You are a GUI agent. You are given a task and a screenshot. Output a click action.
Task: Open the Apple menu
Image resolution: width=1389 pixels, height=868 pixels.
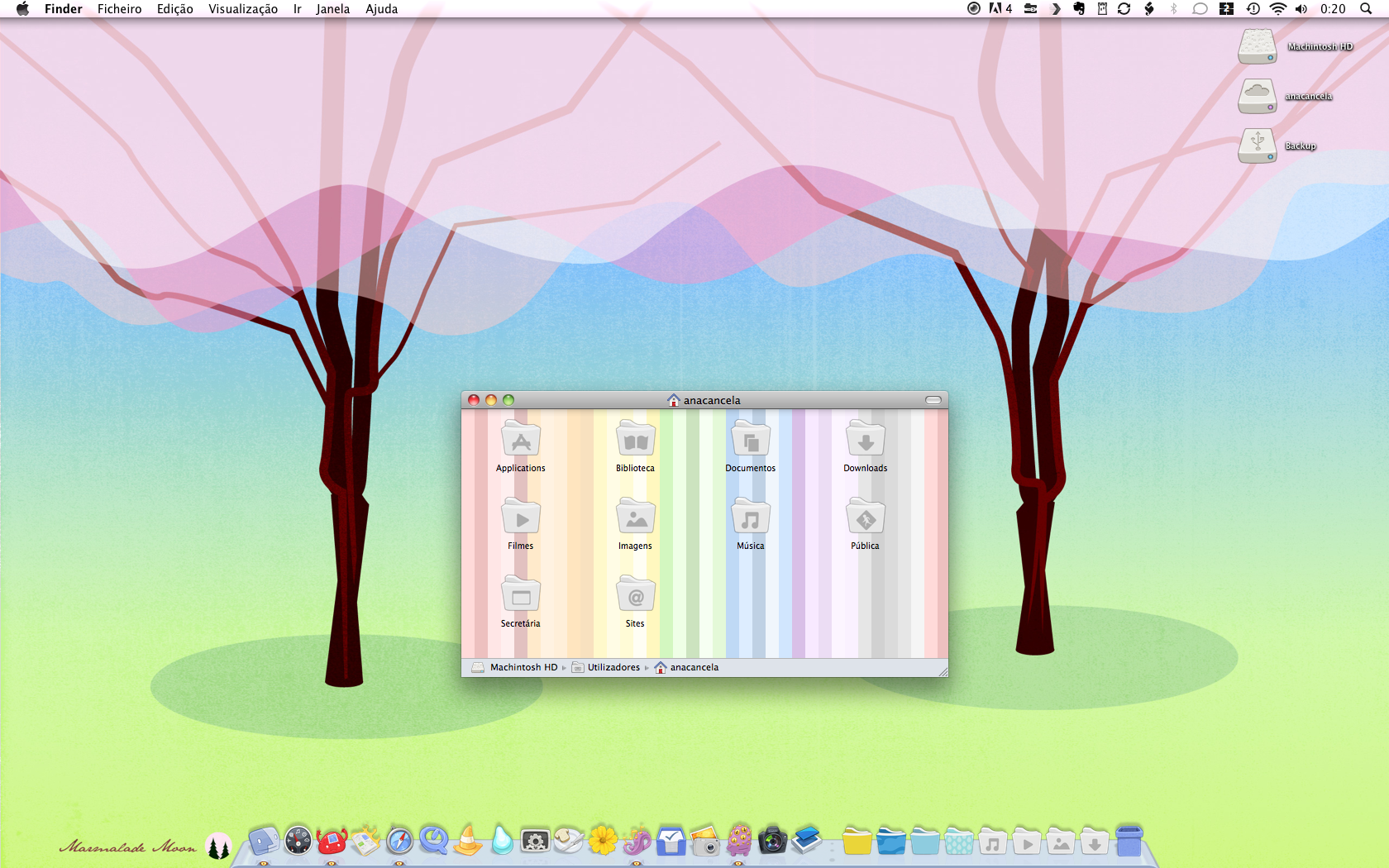[22, 9]
